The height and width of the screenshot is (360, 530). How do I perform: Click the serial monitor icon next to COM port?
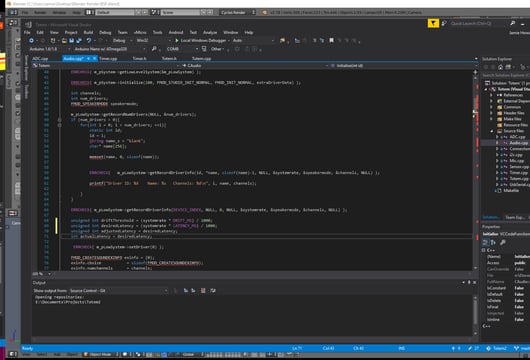[204, 49]
